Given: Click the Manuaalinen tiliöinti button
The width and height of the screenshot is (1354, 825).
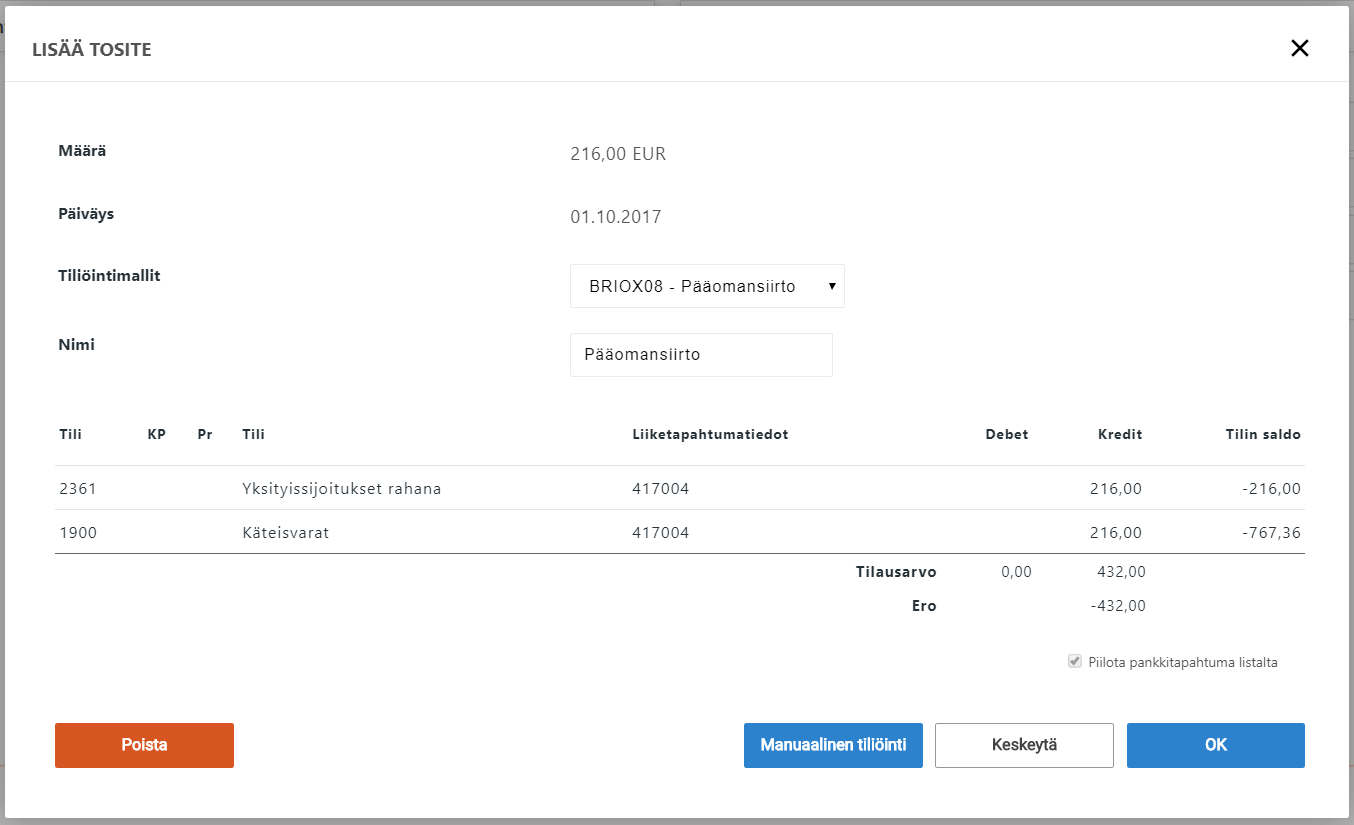Looking at the screenshot, I should 832,745.
